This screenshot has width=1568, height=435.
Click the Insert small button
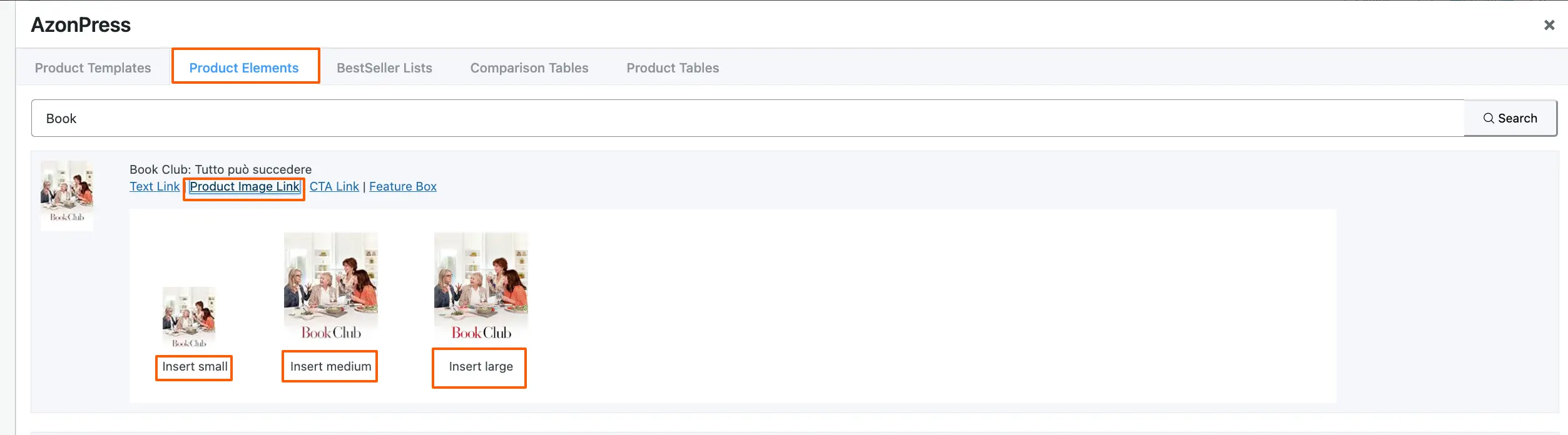coord(193,367)
